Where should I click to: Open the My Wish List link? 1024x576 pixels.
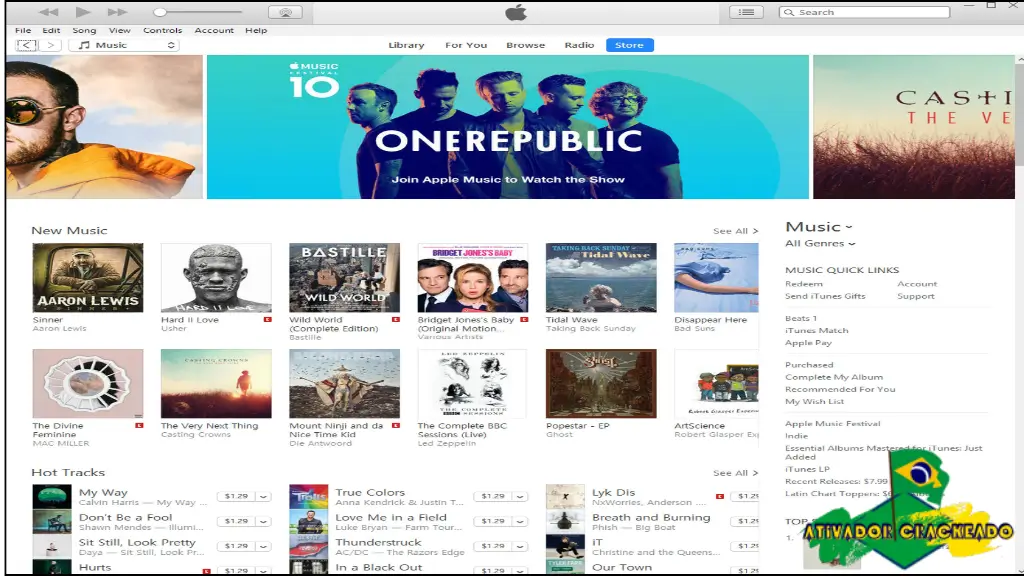814,401
